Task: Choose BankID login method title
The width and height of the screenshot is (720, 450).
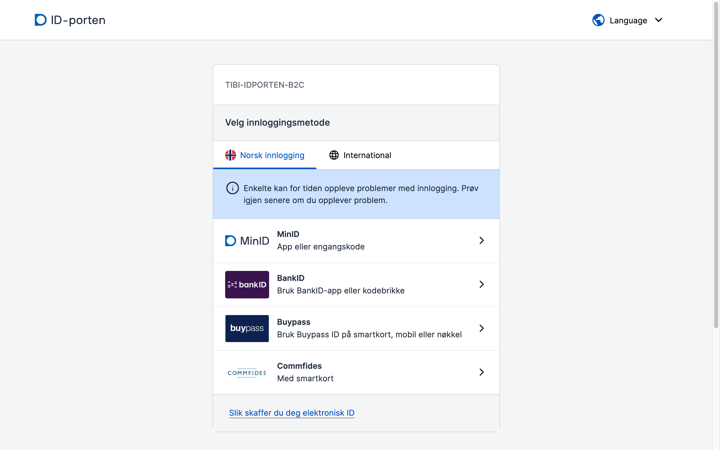Action: tap(291, 278)
